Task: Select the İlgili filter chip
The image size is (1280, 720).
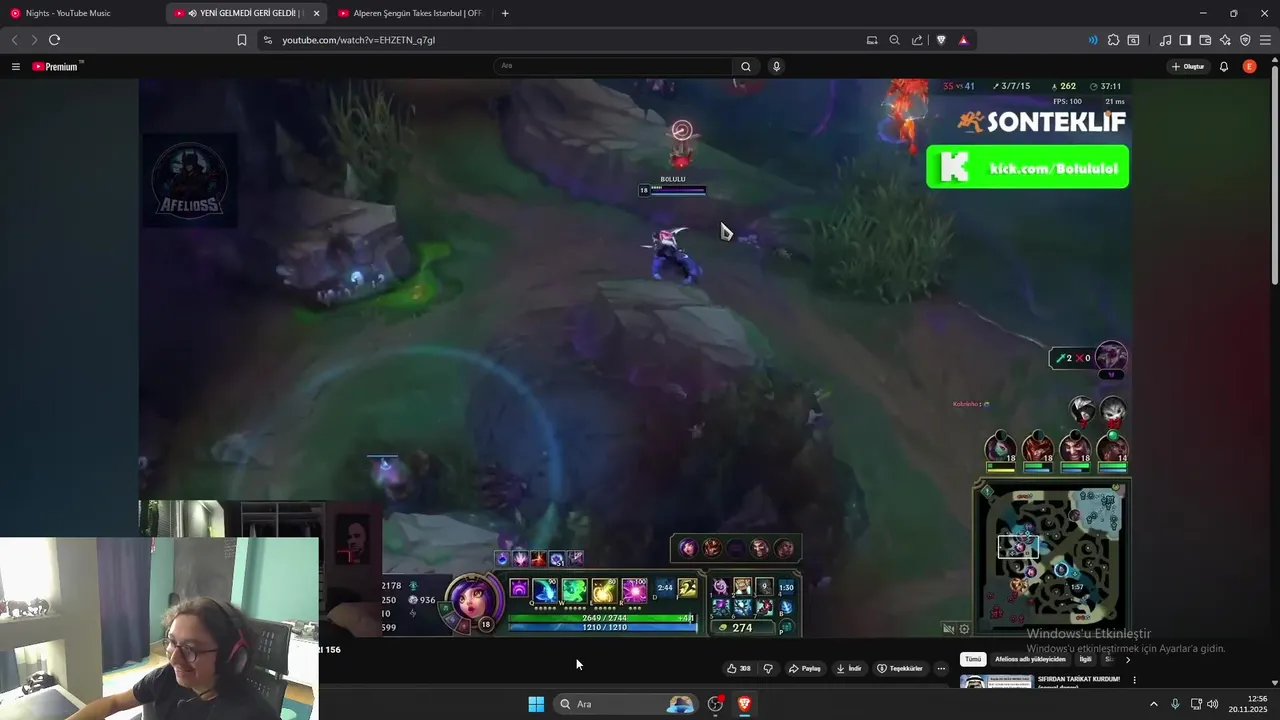Action: [1085, 659]
